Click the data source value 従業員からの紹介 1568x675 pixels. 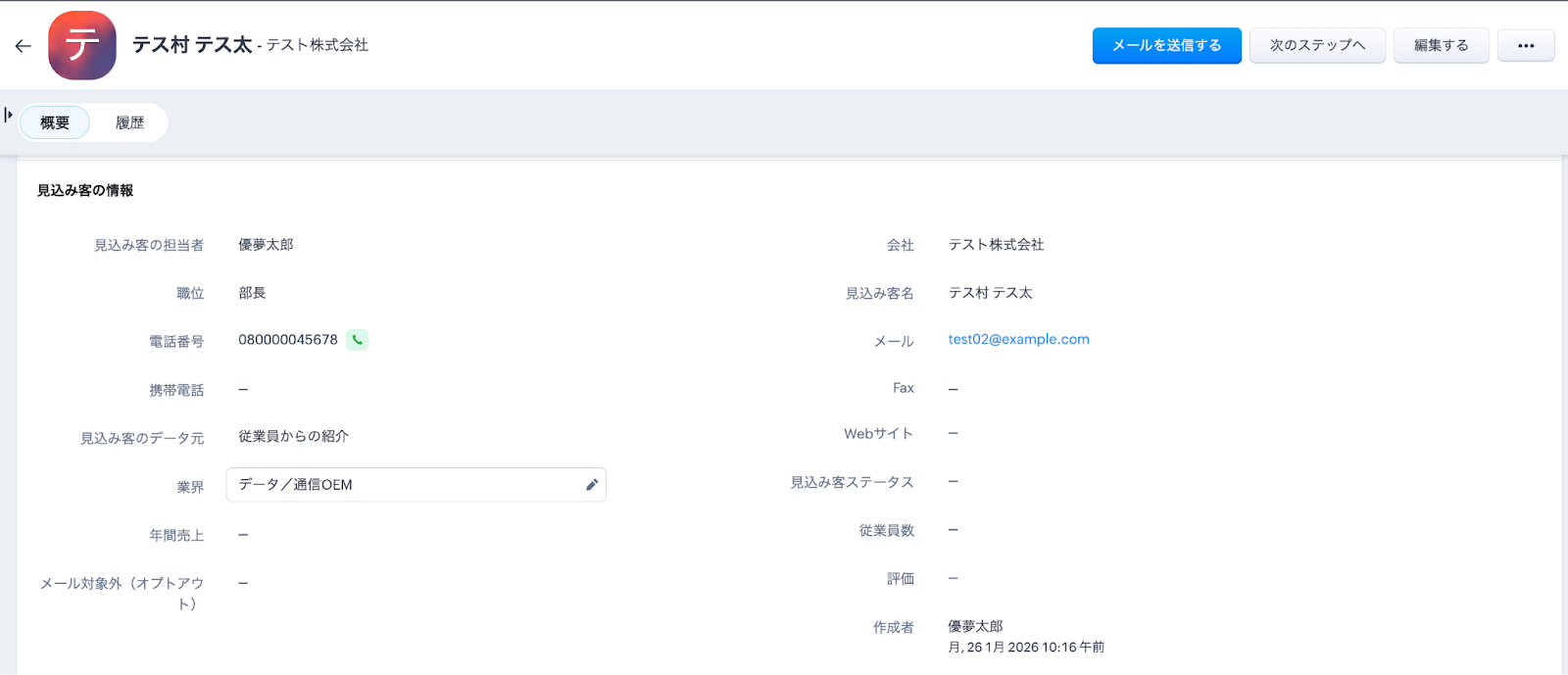click(293, 436)
